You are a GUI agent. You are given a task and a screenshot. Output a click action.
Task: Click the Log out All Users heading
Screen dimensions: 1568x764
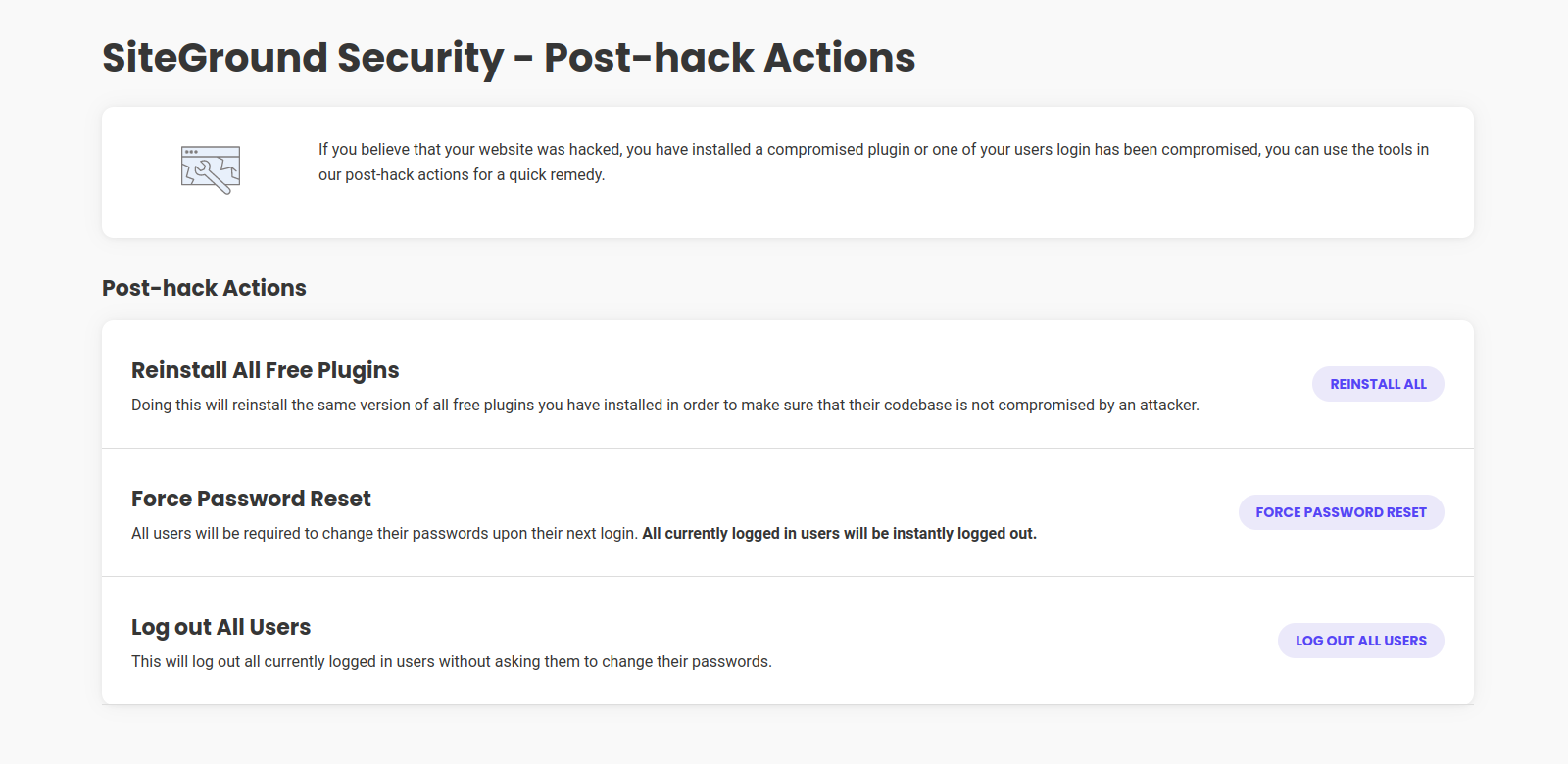pos(220,627)
